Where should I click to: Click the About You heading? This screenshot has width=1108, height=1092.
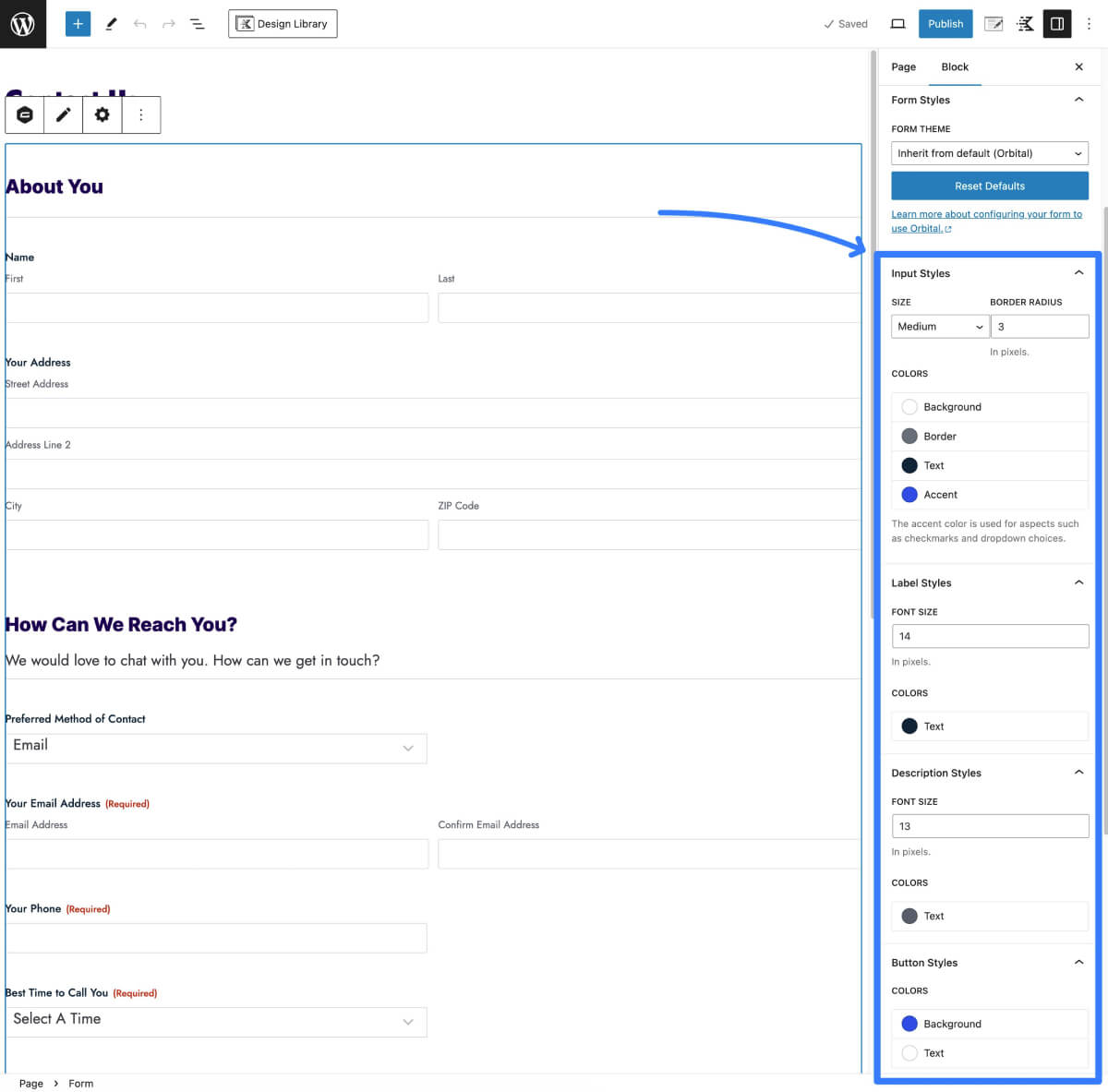(54, 186)
